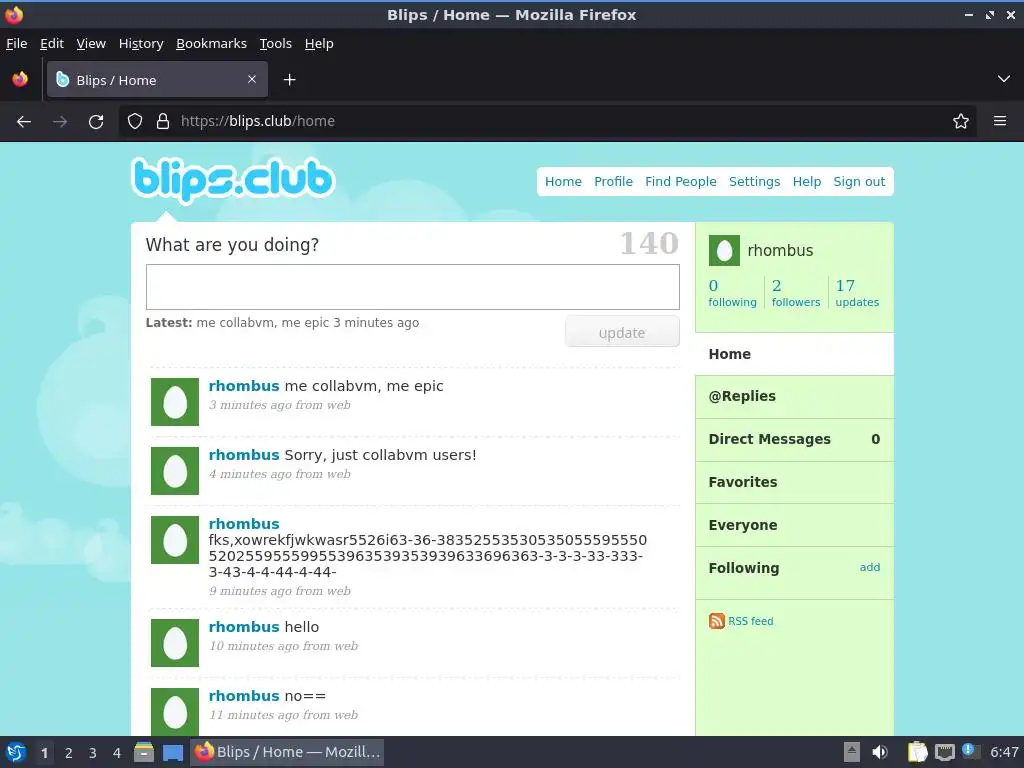Open the site Help link
The width and height of the screenshot is (1024, 768).
point(807,182)
